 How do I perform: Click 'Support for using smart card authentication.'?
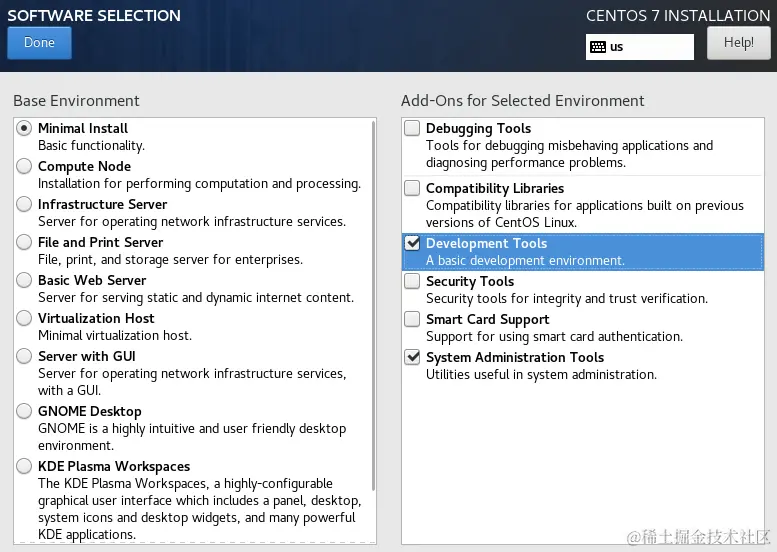point(555,337)
